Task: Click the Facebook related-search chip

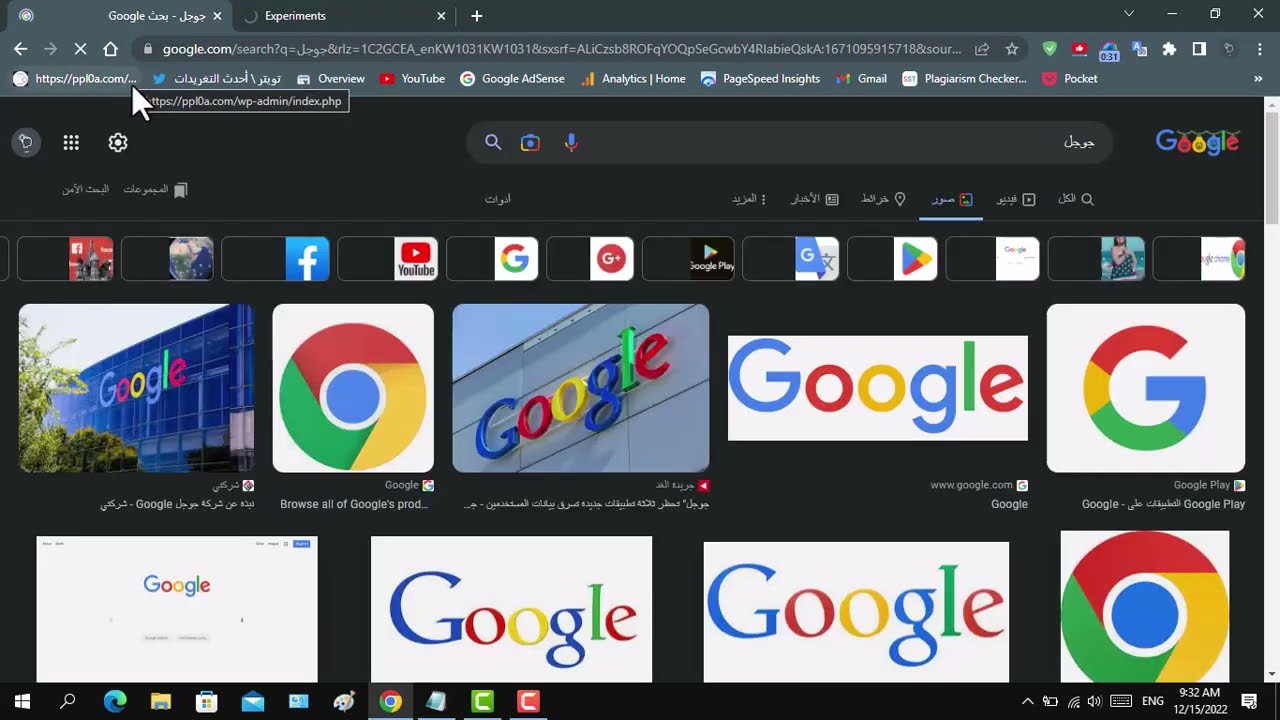Action: pos(275,259)
